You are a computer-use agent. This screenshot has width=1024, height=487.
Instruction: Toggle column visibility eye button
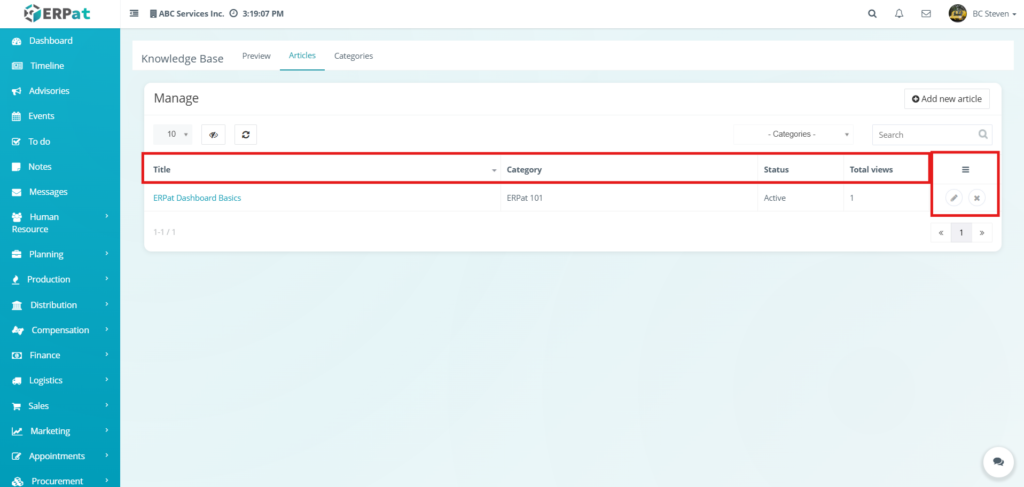tap(213, 134)
